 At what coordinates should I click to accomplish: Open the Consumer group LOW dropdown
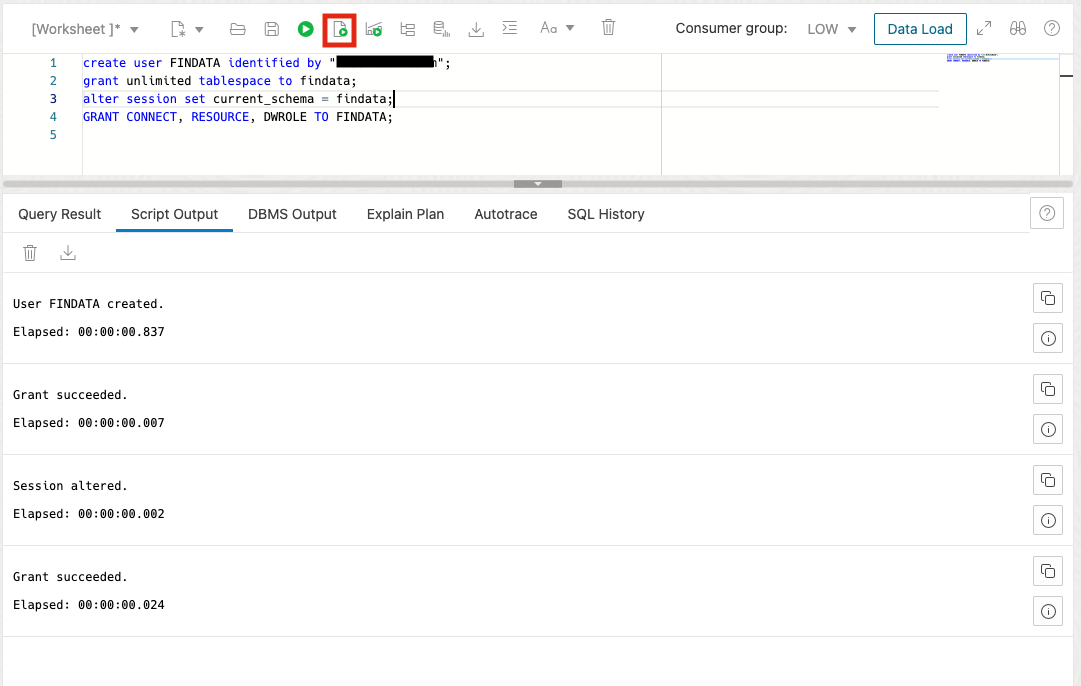(x=831, y=29)
